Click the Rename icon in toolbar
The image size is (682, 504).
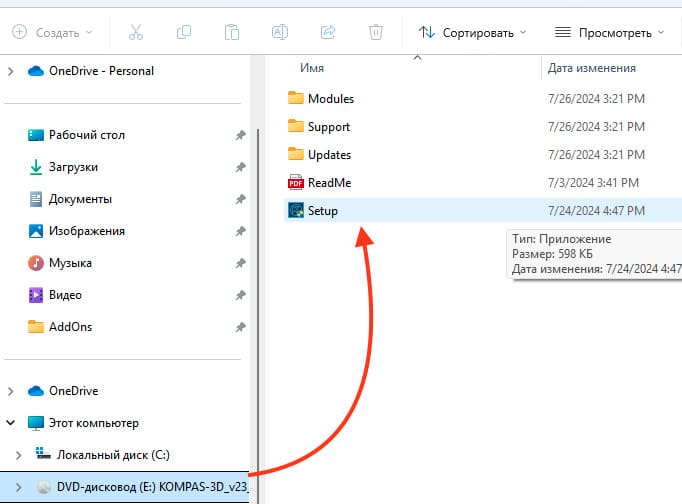pyautogui.click(x=280, y=33)
